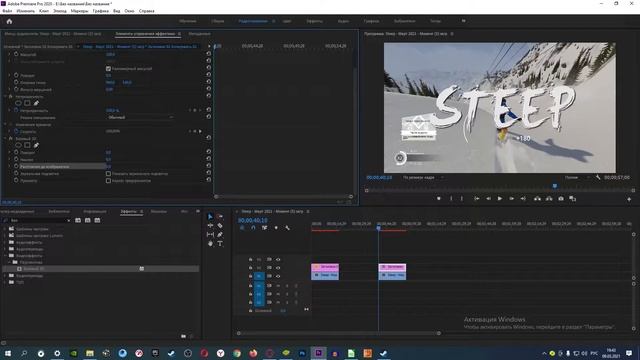Screen dimensions: 640x360
Task: Filter 32-bit color effects icon
Action: point(87,220)
